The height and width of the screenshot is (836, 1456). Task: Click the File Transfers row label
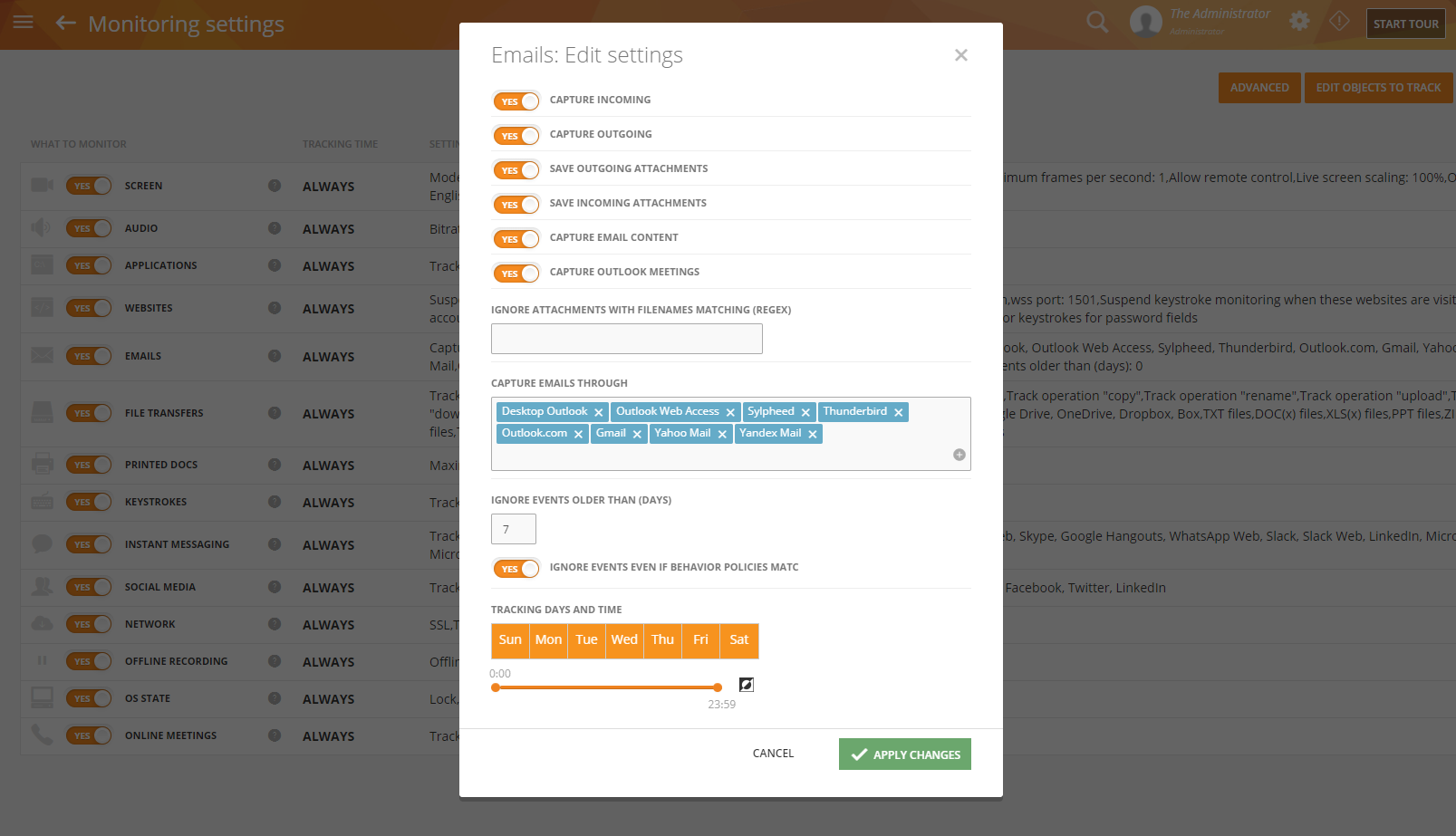pyautogui.click(x=164, y=413)
